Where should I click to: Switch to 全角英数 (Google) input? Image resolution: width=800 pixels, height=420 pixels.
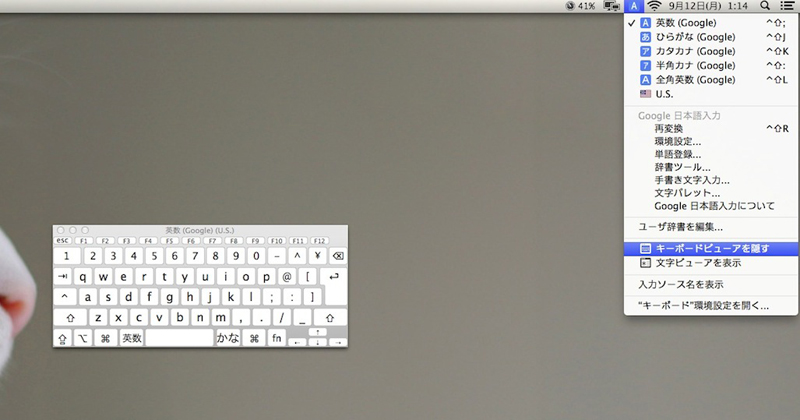click(711, 80)
